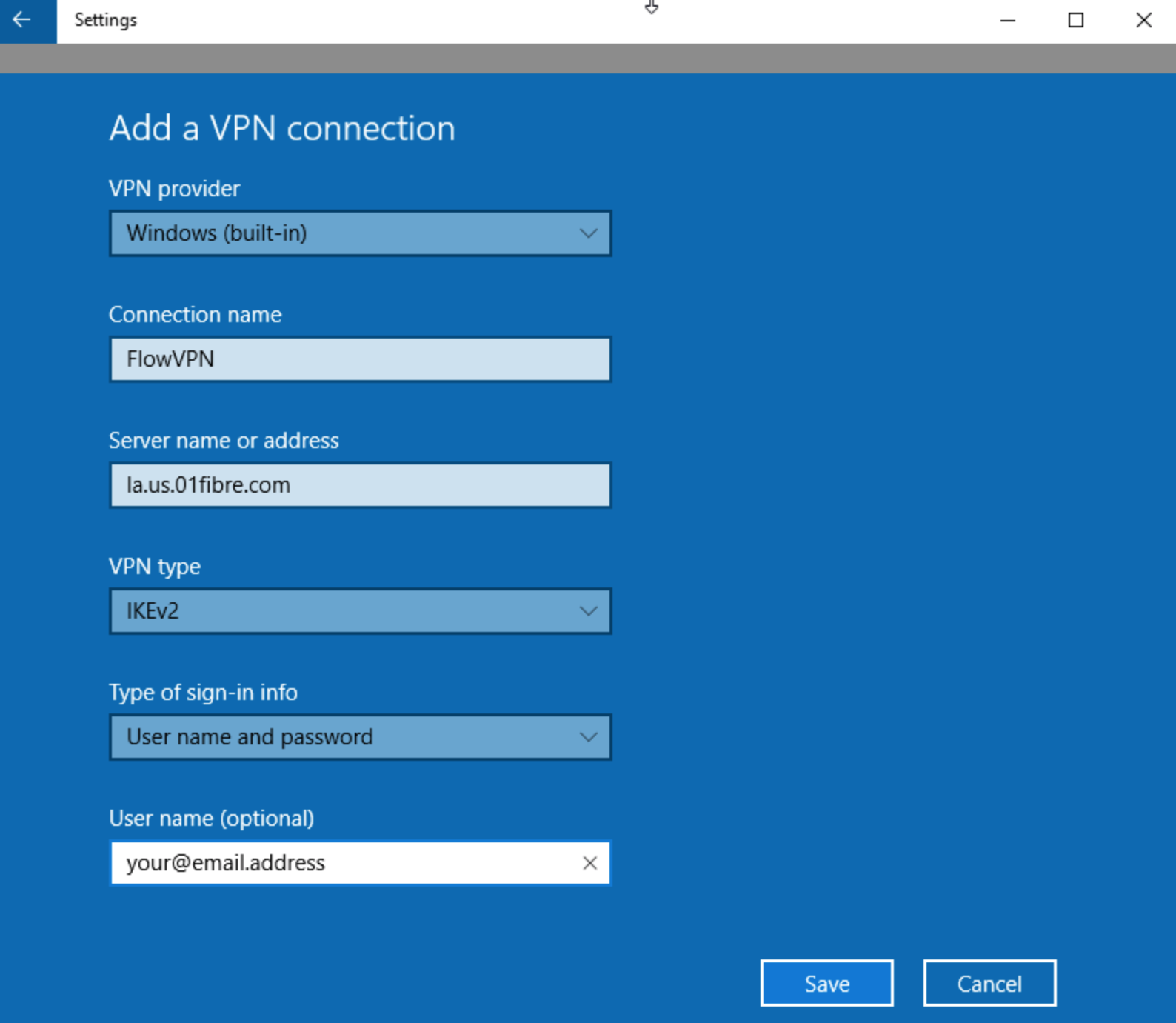Click the small down-arrow pin at top center

tap(651, 7)
